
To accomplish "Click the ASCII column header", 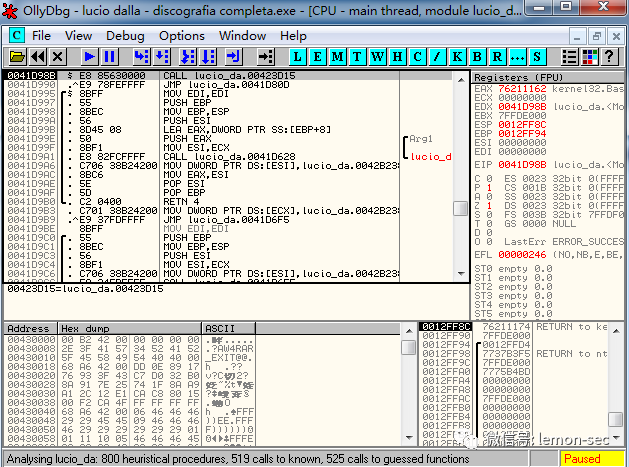I will click(x=228, y=329).
